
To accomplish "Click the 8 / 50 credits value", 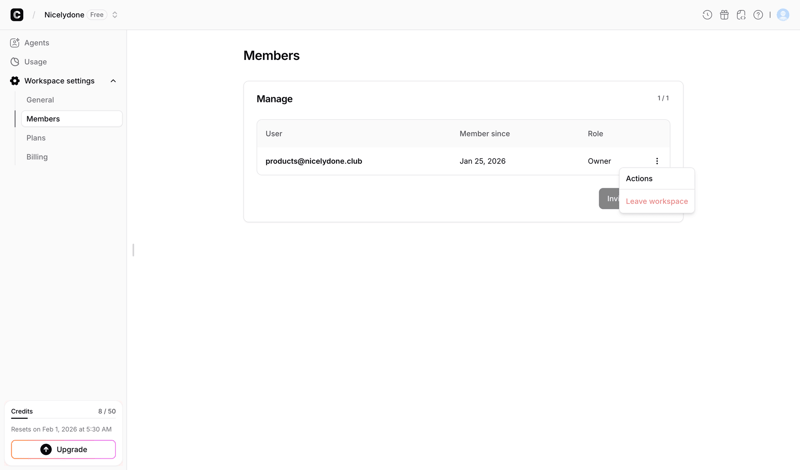I will [107, 411].
